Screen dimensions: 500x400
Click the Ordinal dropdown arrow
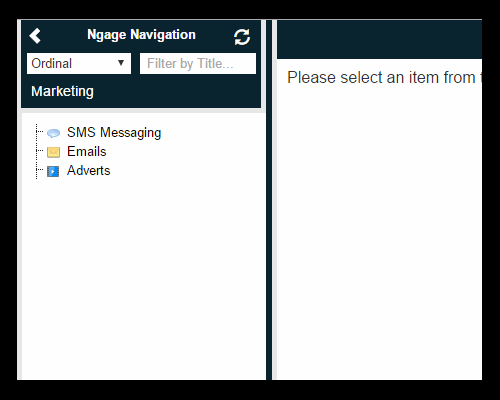click(x=121, y=63)
